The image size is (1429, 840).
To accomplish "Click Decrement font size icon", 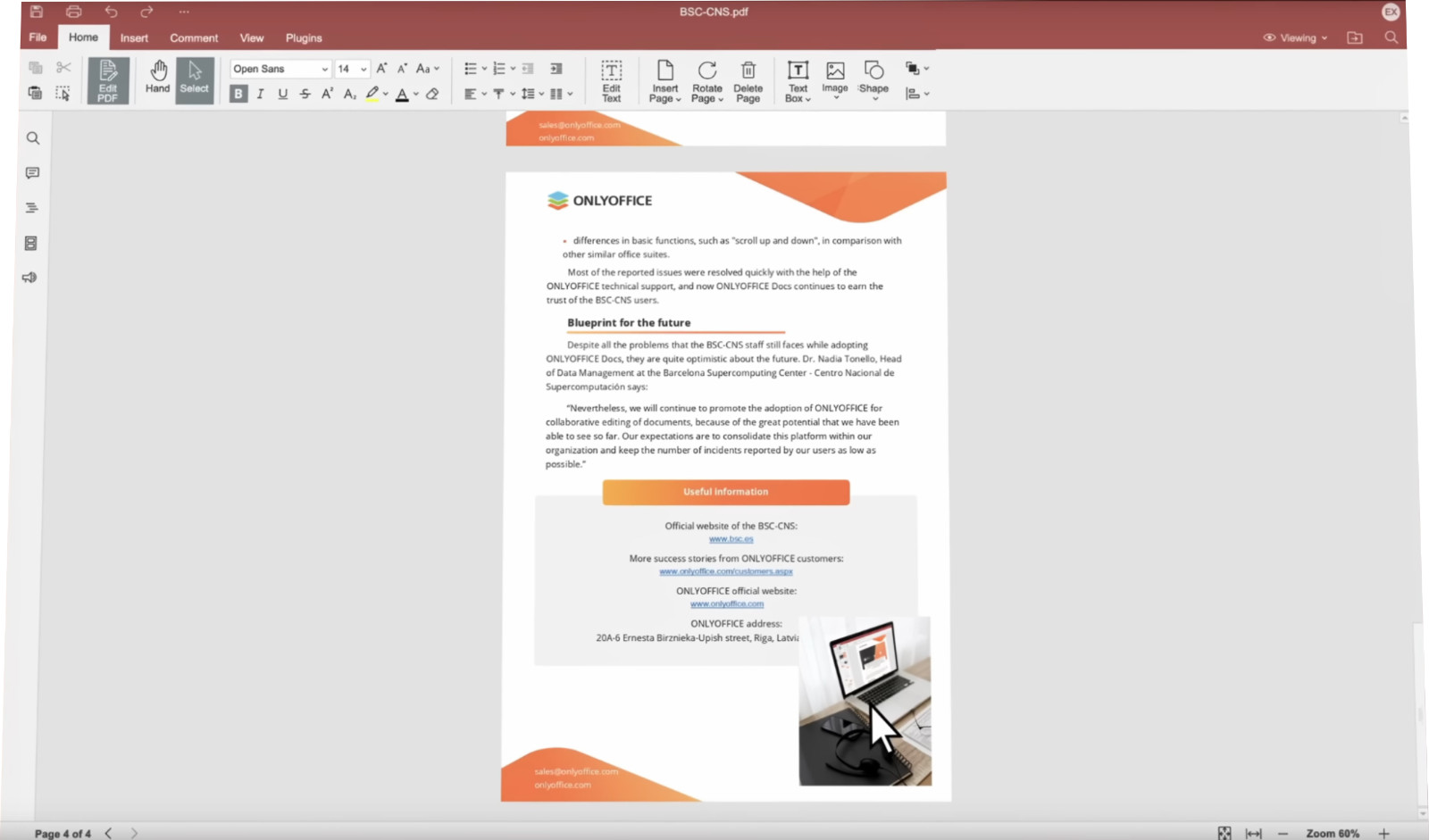I will (x=403, y=69).
